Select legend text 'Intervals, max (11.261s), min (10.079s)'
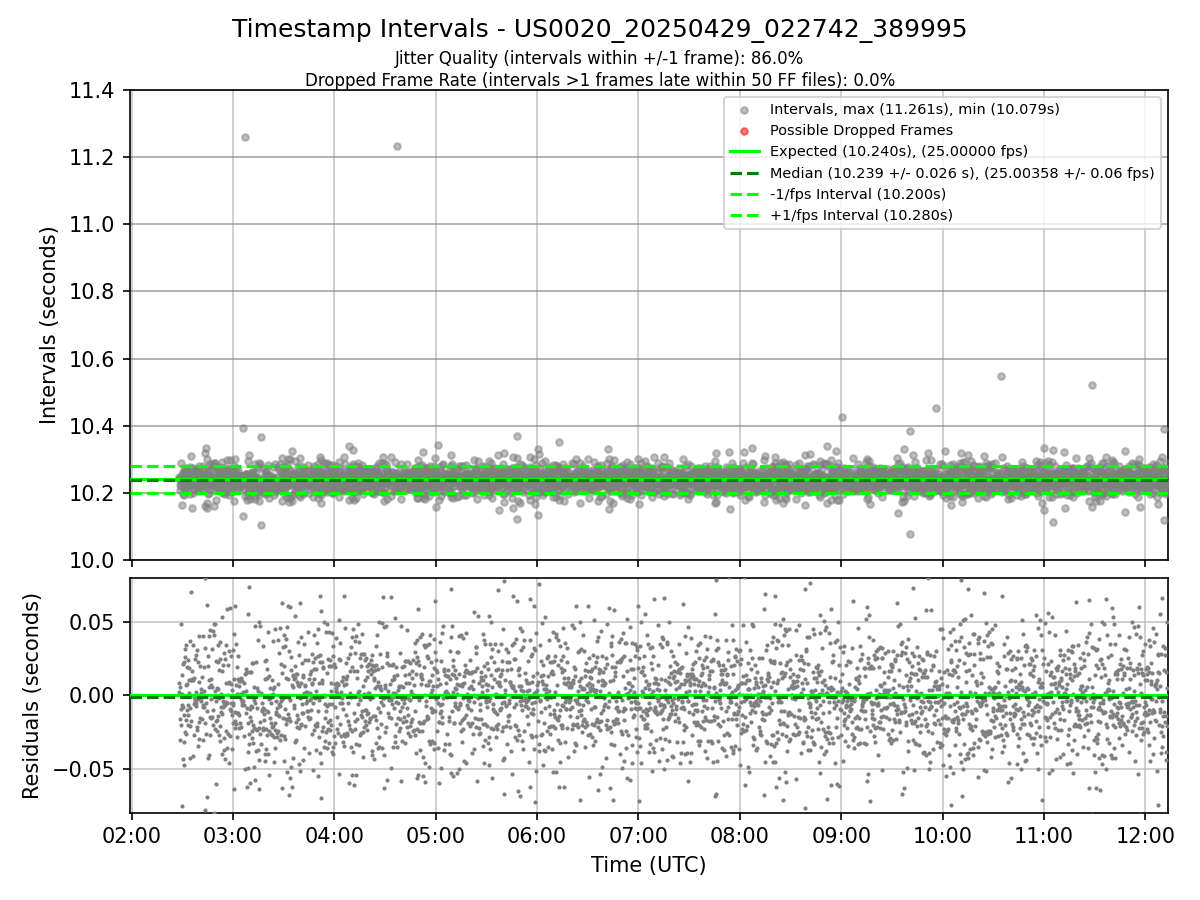The height and width of the screenshot is (900, 1200). click(914, 109)
